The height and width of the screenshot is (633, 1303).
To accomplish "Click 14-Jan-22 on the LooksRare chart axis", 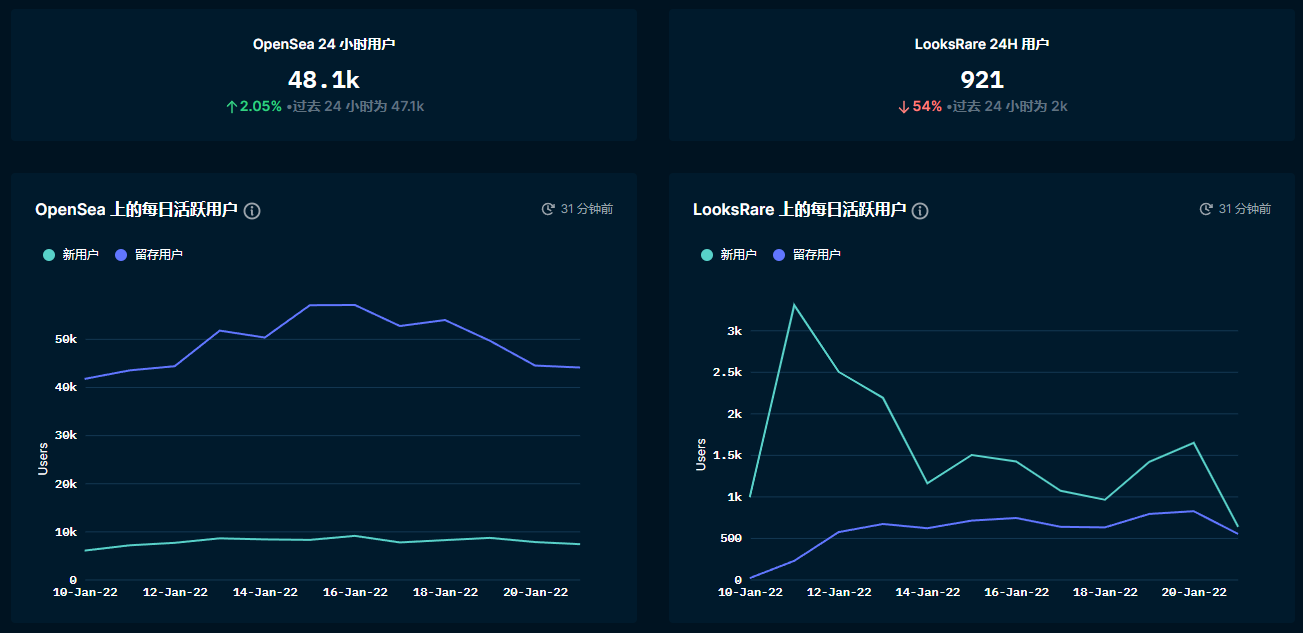I will coord(927,592).
